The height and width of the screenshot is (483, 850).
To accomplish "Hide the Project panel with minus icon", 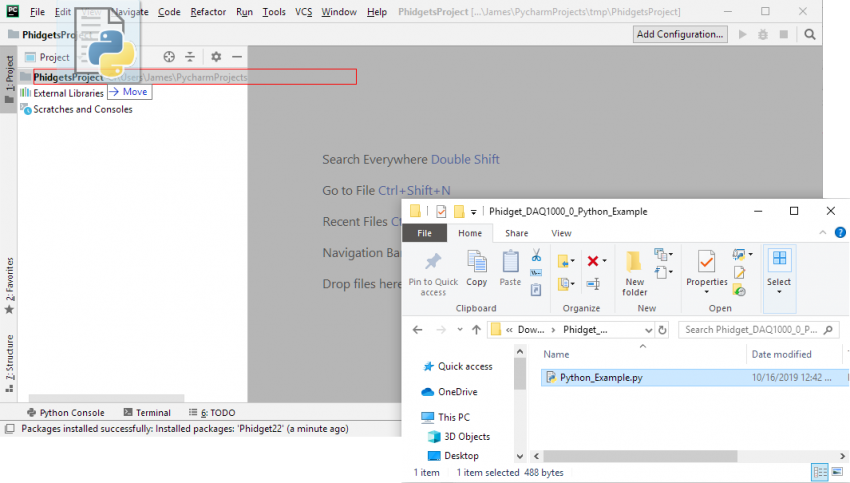I will click(x=237, y=56).
